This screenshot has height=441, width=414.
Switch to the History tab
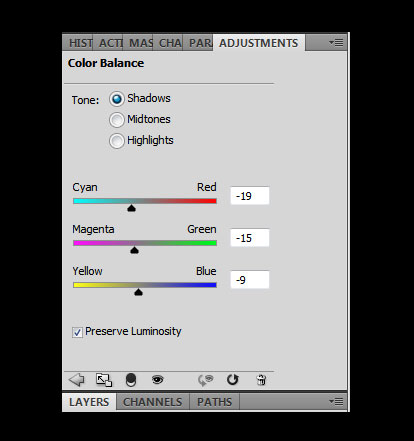[78, 43]
